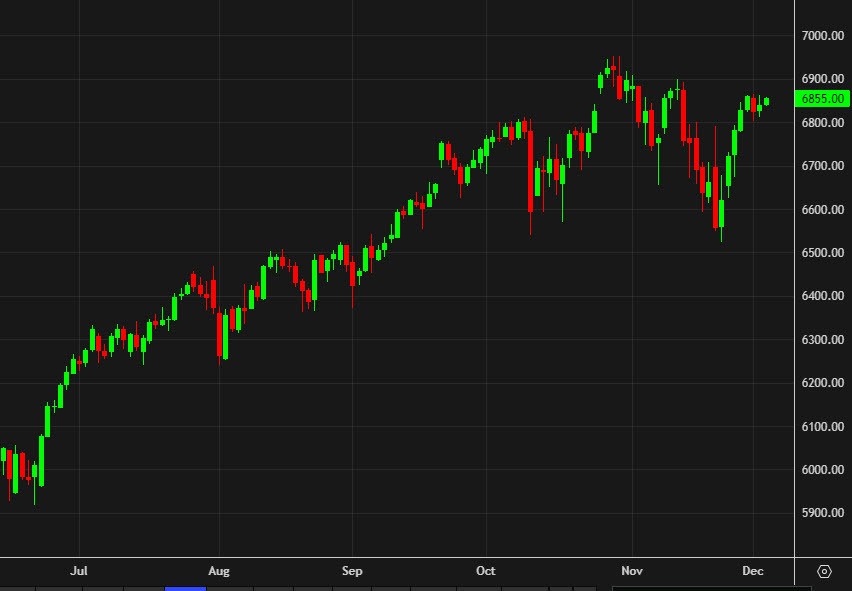Select the latest candle at chart right edge
The height and width of the screenshot is (591, 852).
tap(768, 100)
